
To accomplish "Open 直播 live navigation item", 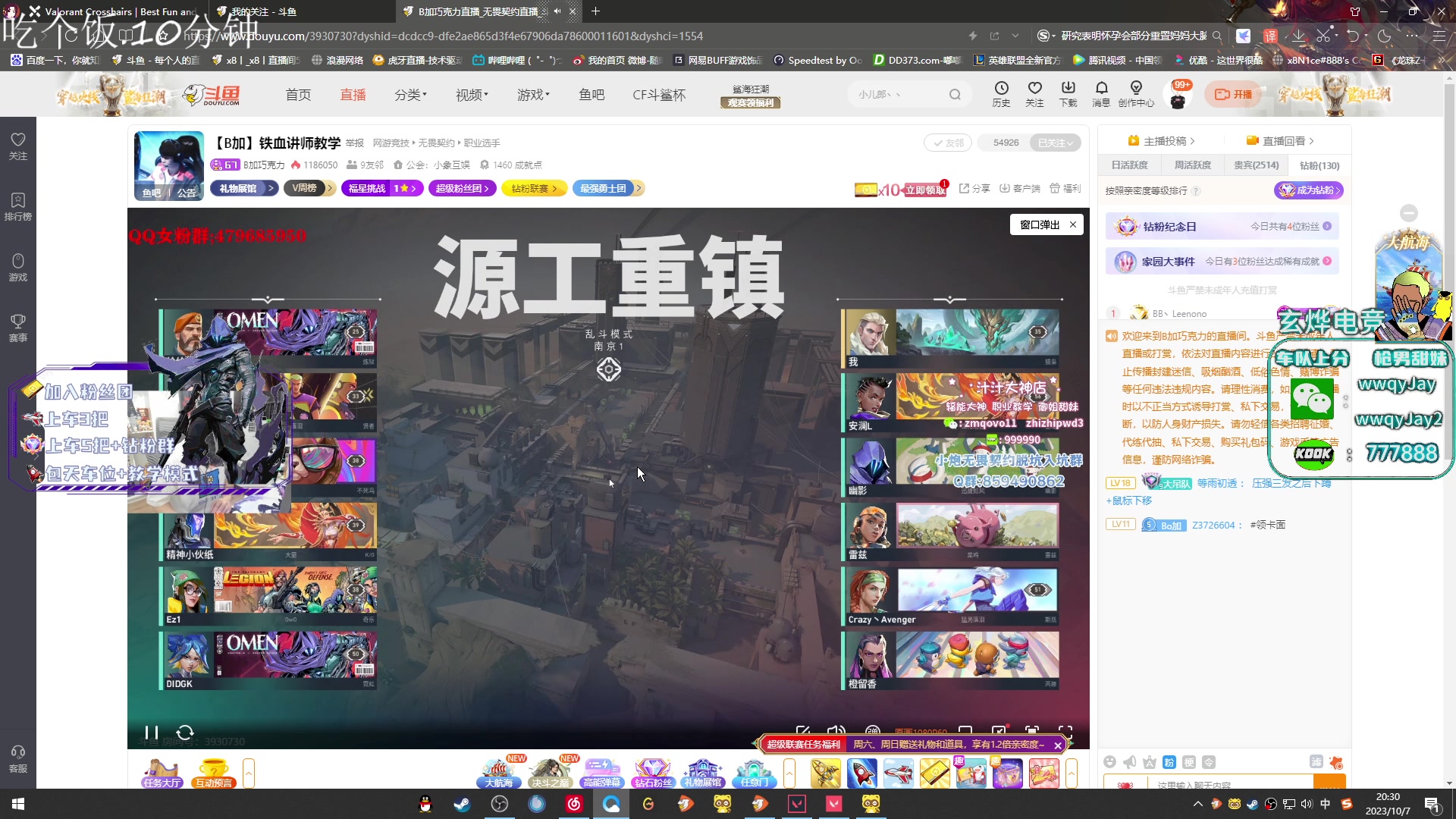I will click(353, 94).
